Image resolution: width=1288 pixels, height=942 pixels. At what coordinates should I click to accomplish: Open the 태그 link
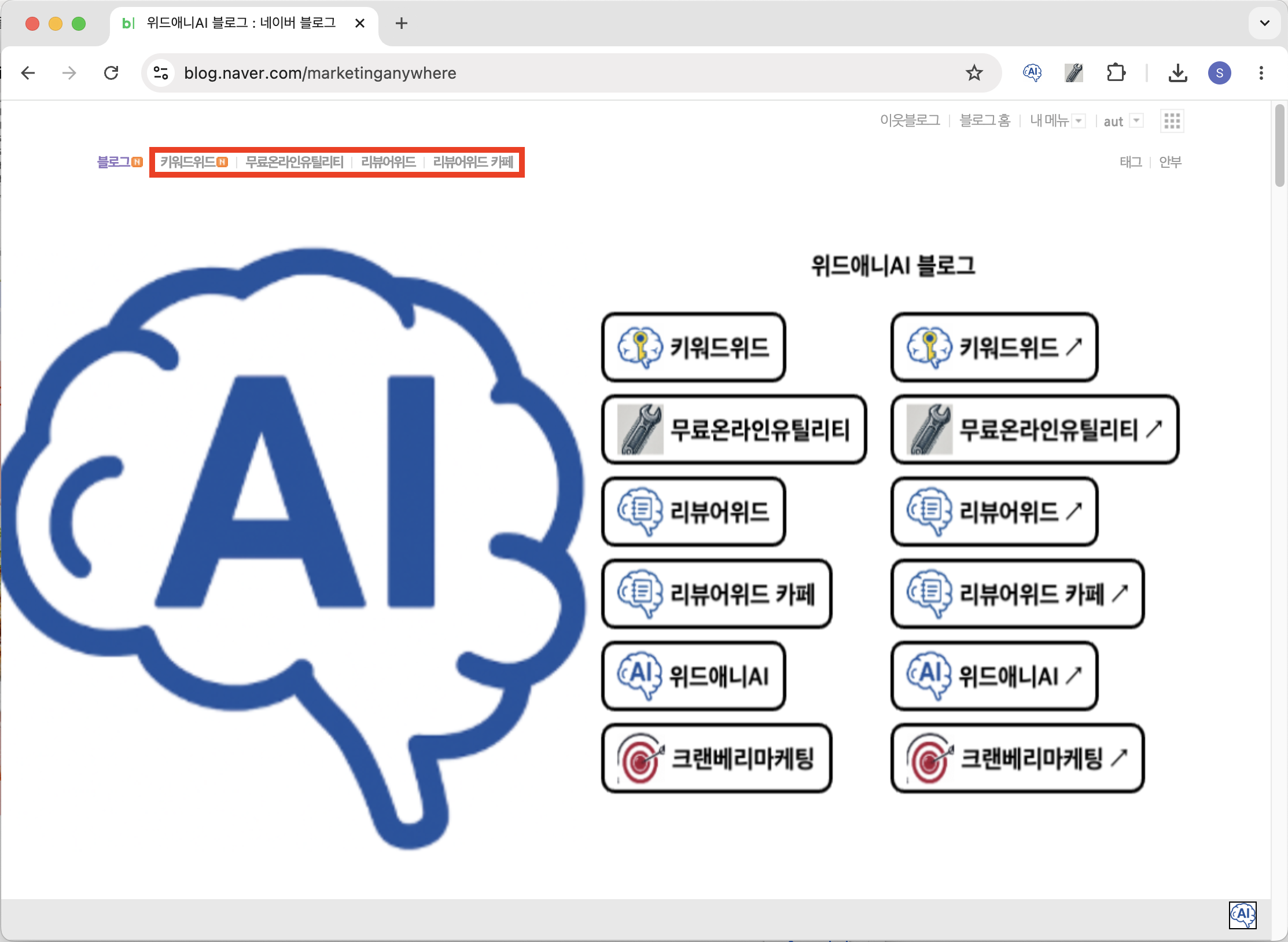tap(1131, 162)
